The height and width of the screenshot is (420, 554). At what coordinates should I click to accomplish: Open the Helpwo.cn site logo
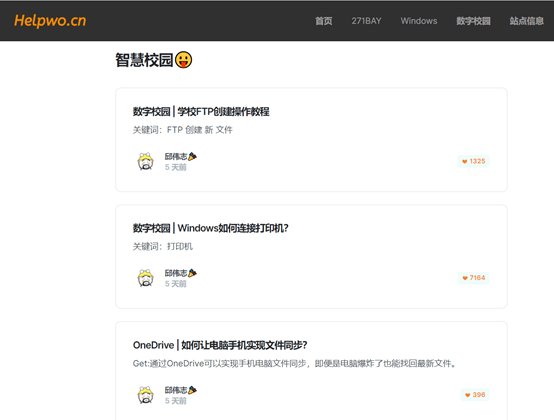pos(50,20)
